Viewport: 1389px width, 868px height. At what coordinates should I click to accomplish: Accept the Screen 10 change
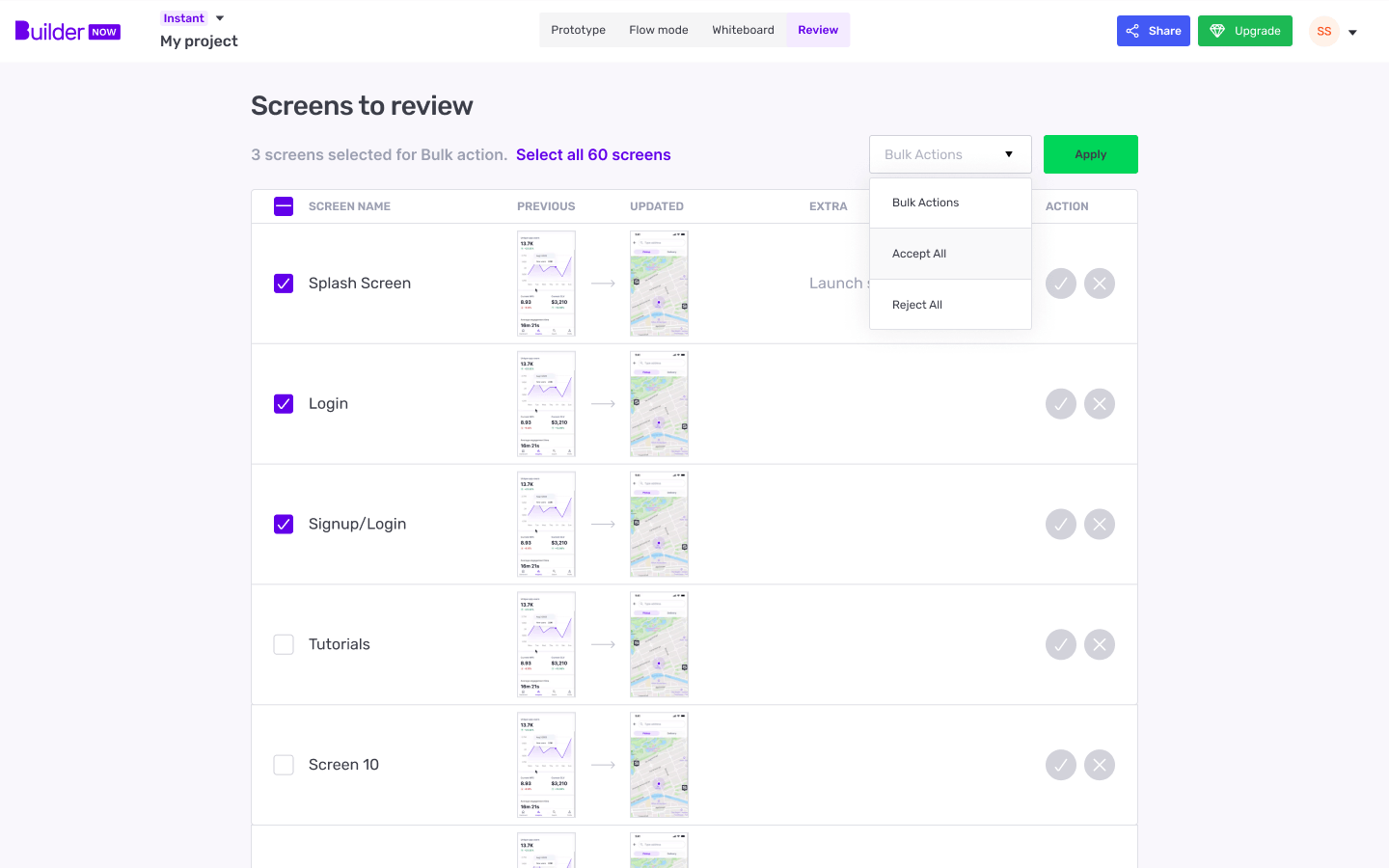pyautogui.click(x=1060, y=765)
